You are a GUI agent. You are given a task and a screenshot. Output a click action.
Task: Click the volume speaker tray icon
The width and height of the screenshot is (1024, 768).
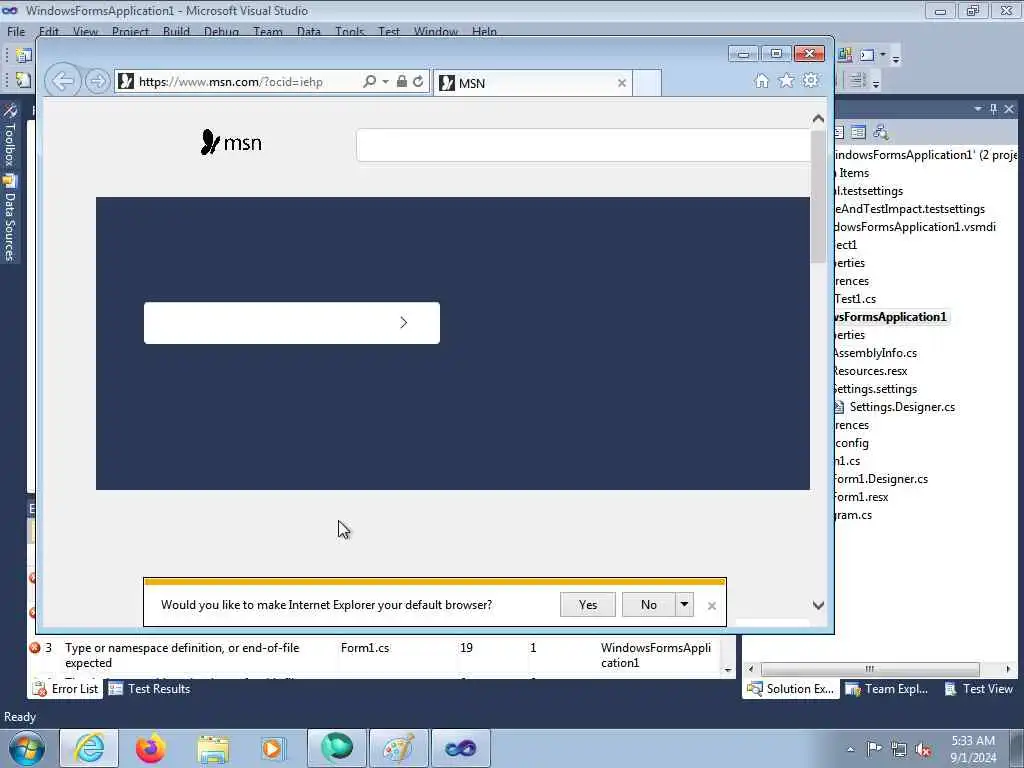pos(923,749)
